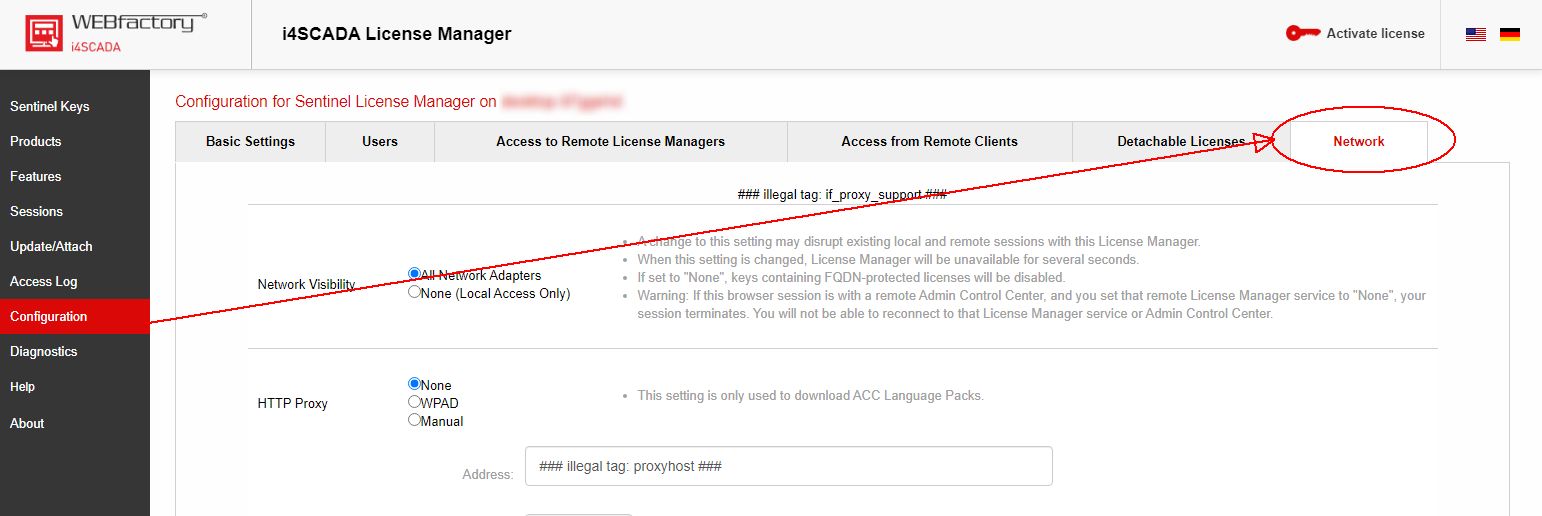Set HTTP Proxy to WPAD
1542x516 pixels.
(x=414, y=402)
